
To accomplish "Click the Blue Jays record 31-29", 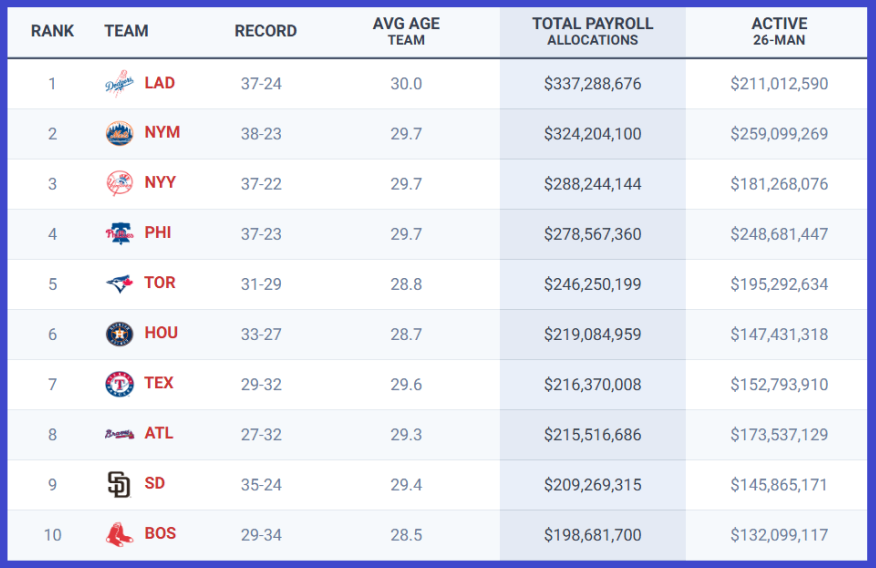I will [x=261, y=284].
